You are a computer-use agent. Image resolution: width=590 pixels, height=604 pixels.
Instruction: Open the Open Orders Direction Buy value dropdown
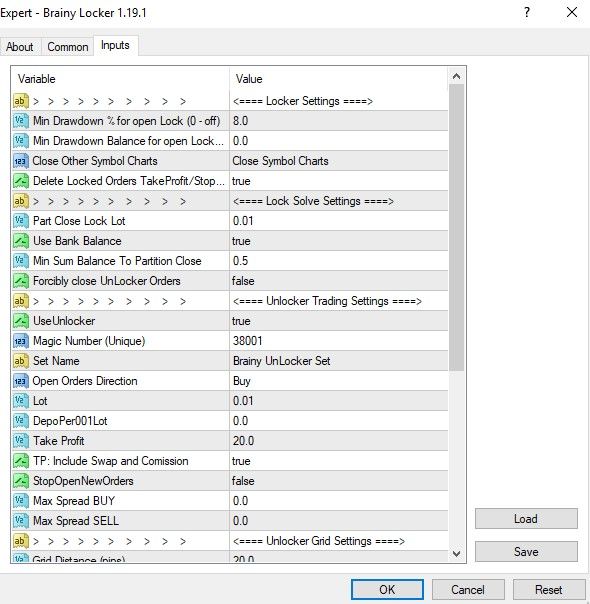339,381
